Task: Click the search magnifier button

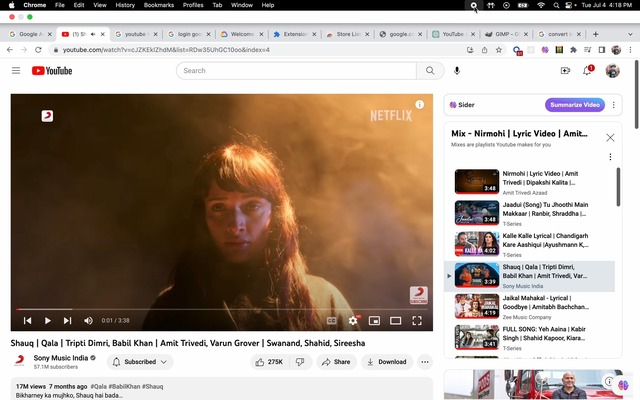Action: (430, 71)
